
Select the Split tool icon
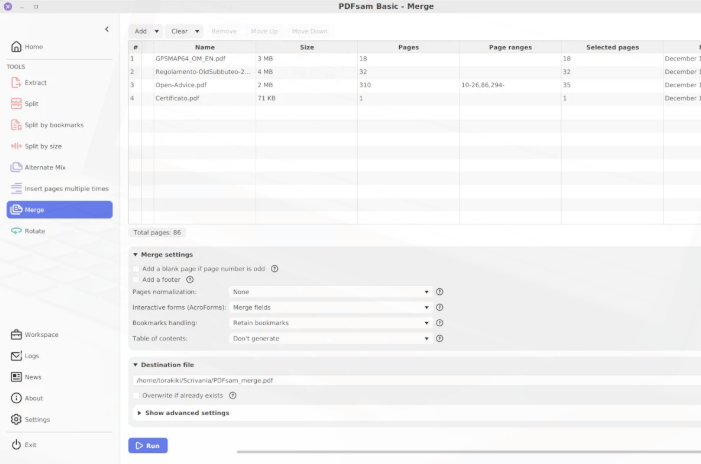point(16,103)
